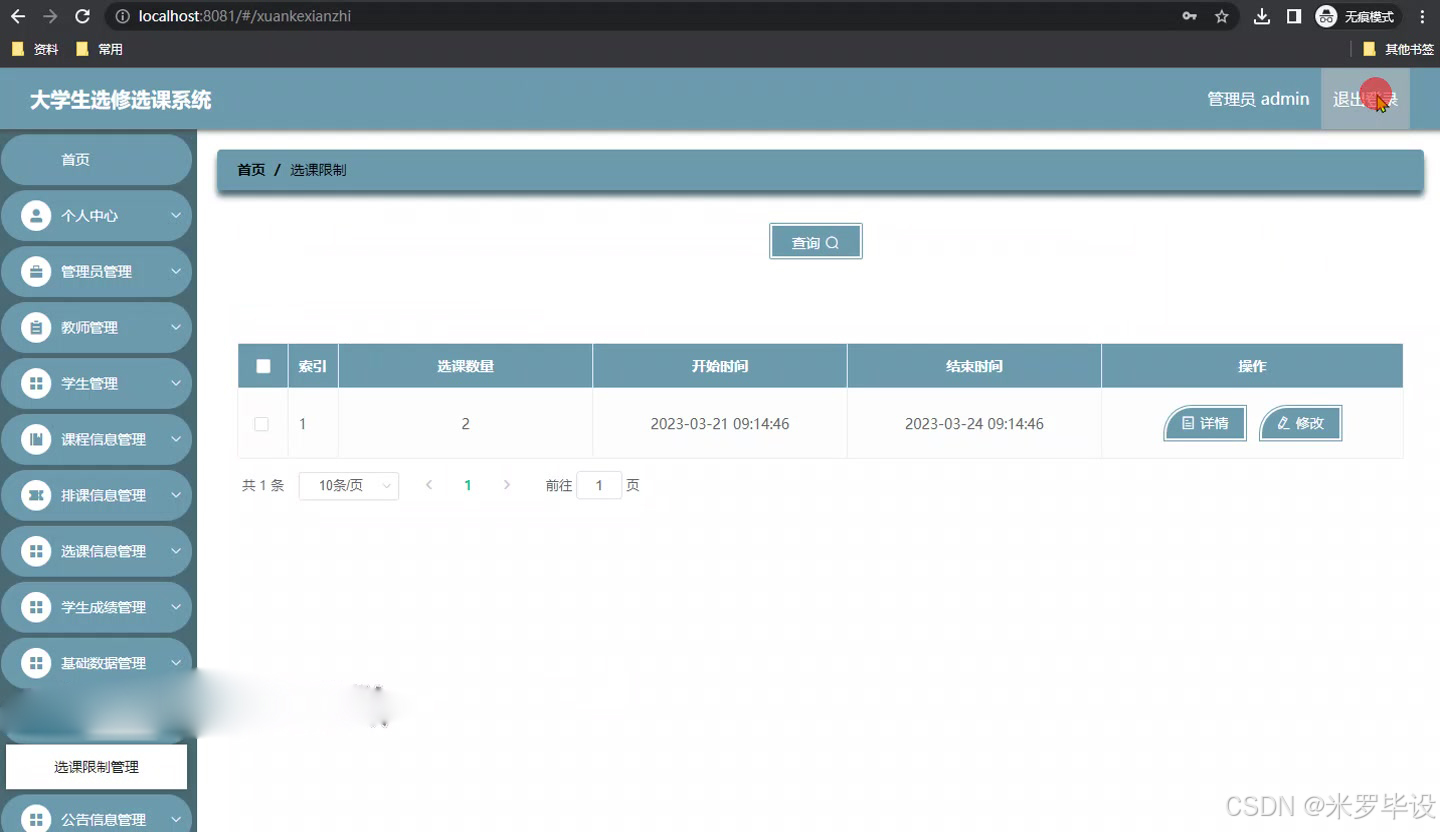Viewport: 1440px width, 832px height.
Task: Click the 选课限制 breadcrumb text
Action: pyautogui.click(x=318, y=170)
